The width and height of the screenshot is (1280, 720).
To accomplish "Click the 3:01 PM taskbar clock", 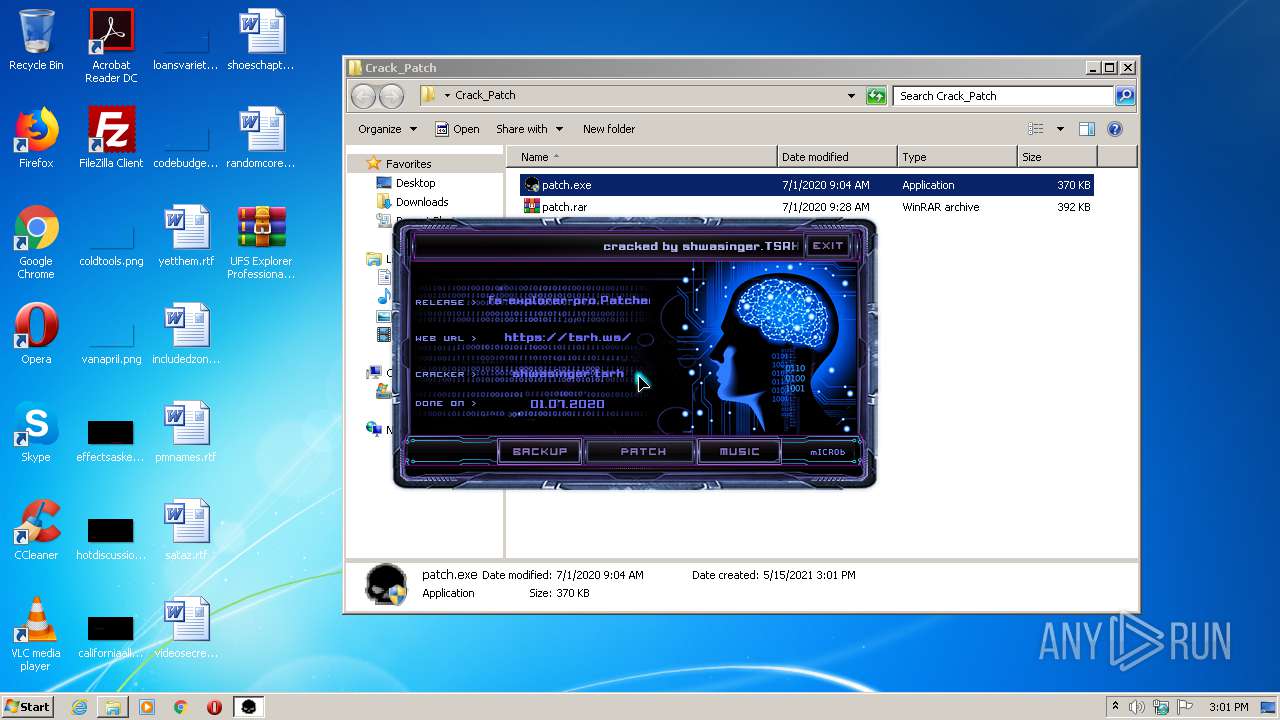I will (x=1228, y=707).
